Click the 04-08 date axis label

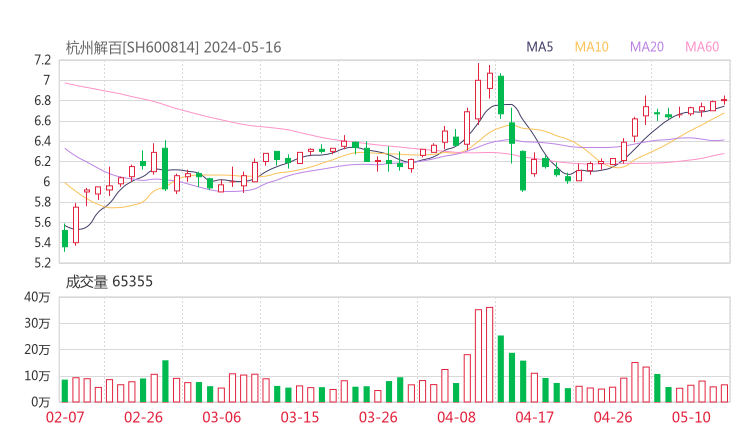coord(456,417)
